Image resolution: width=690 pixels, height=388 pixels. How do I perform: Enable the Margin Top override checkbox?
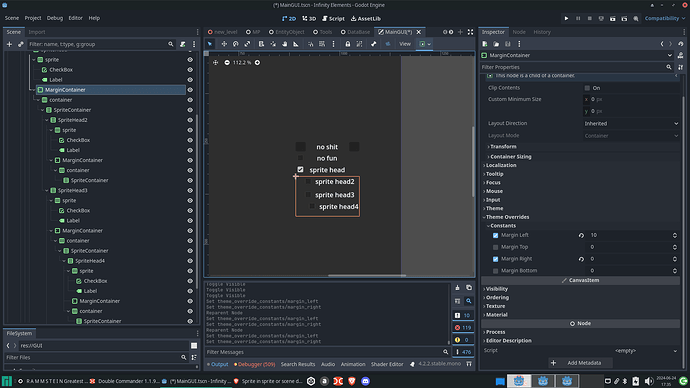(x=495, y=247)
